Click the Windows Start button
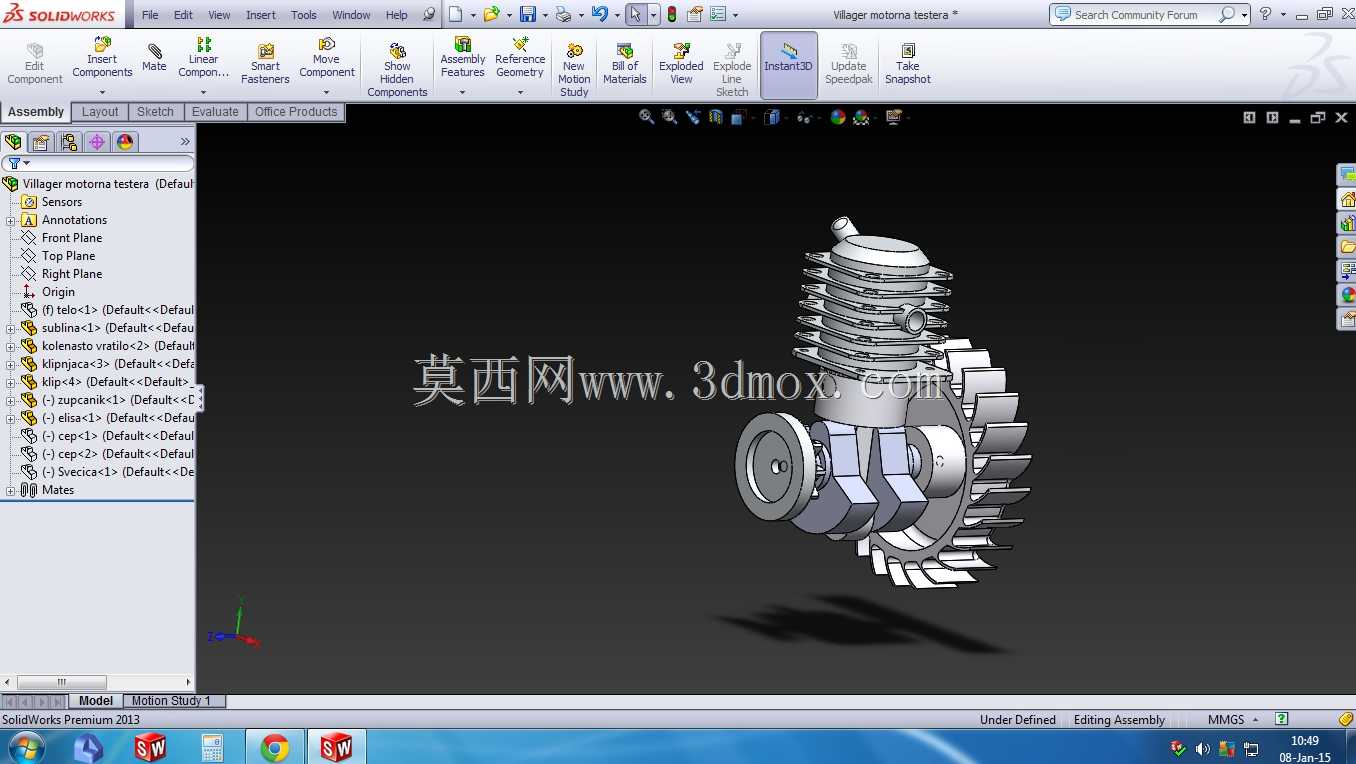The width and height of the screenshot is (1356, 764). point(25,746)
